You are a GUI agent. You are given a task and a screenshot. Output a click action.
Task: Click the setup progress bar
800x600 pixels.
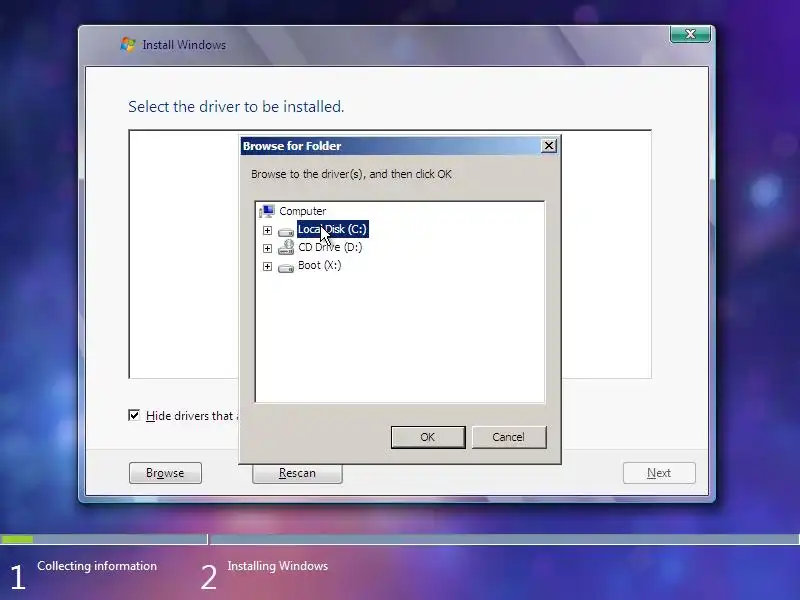[x=400, y=539]
